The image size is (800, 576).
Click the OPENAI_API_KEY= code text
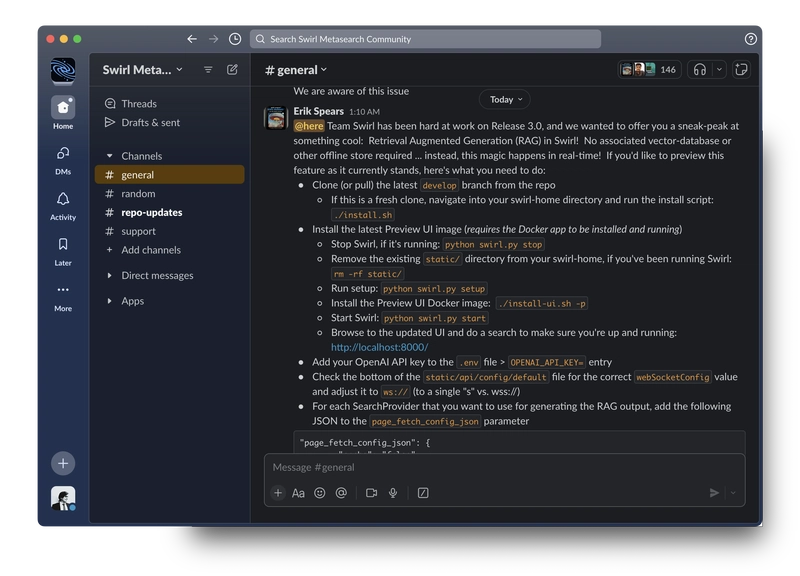tap(547, 362)
